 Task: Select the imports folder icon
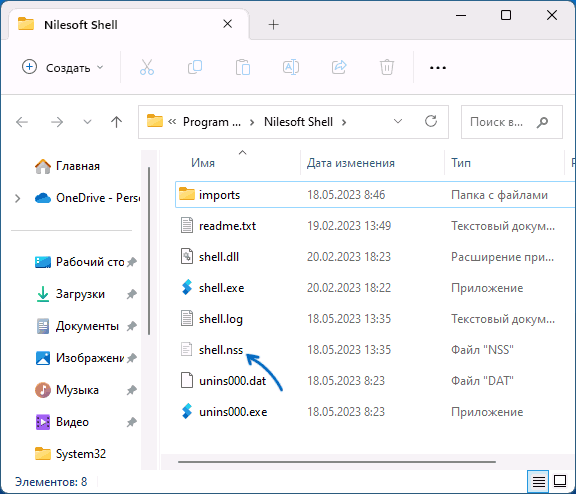(x=187, y=194)
